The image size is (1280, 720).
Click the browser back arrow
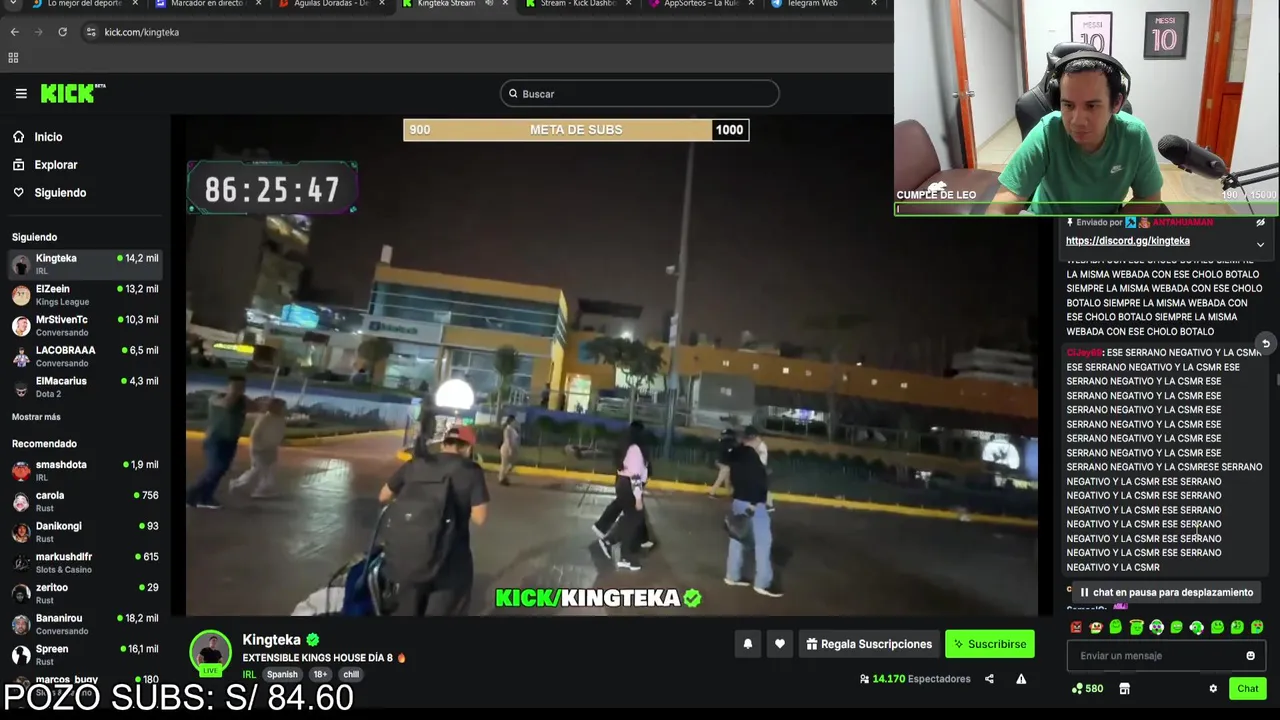click(x=14, y=32)
